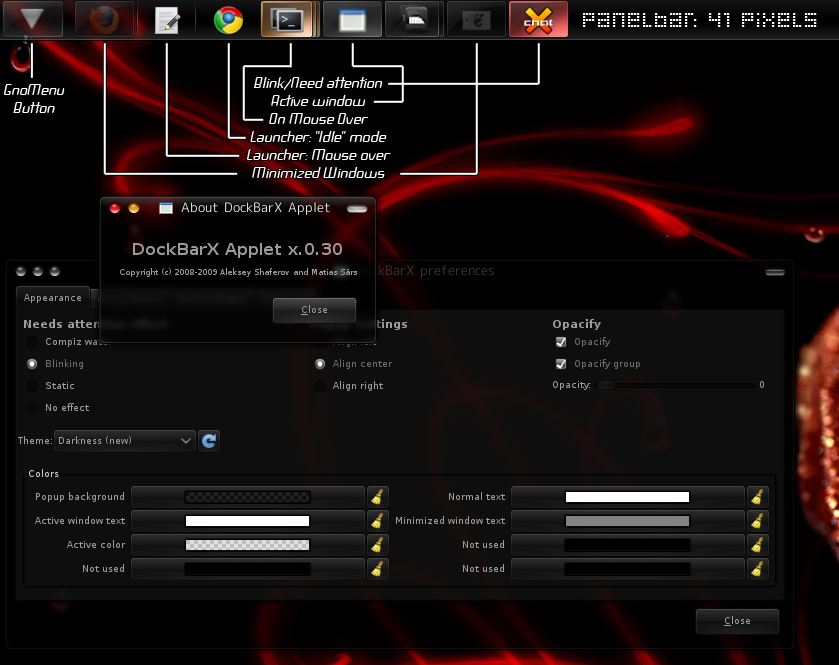Select the Blinking attention effect
Viewport: 839px width, 665px height.
point(32,364)
